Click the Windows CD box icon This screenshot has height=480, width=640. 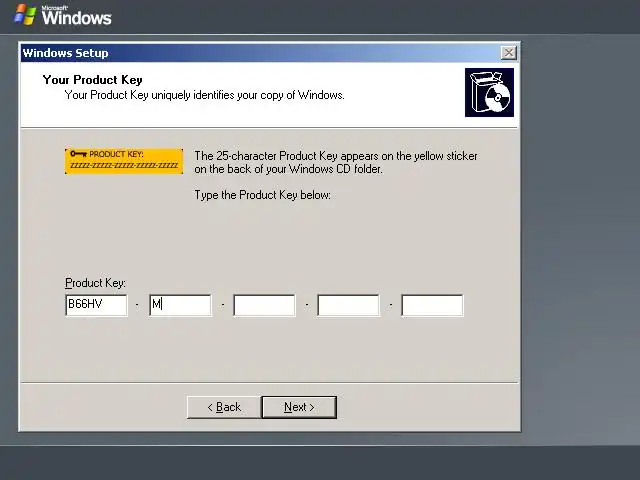coord(489,92)
